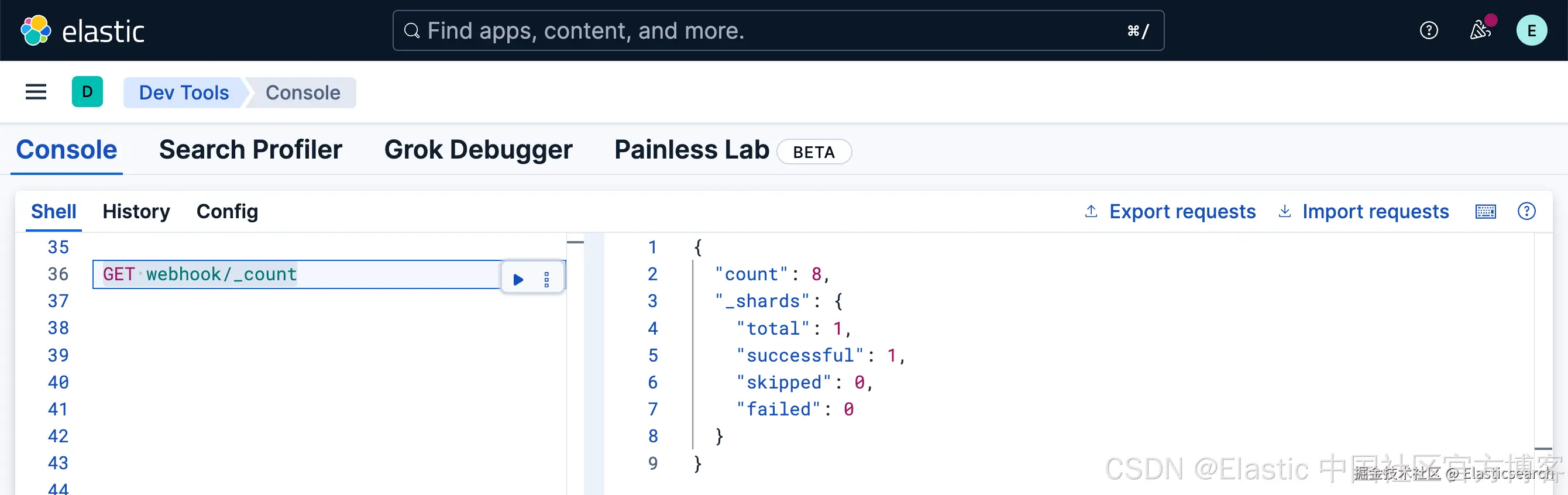Screen dimensions: 1568x495
Task: Run the GET webhook/_count request
Action: pyautogui.click(x=518, y=280)
